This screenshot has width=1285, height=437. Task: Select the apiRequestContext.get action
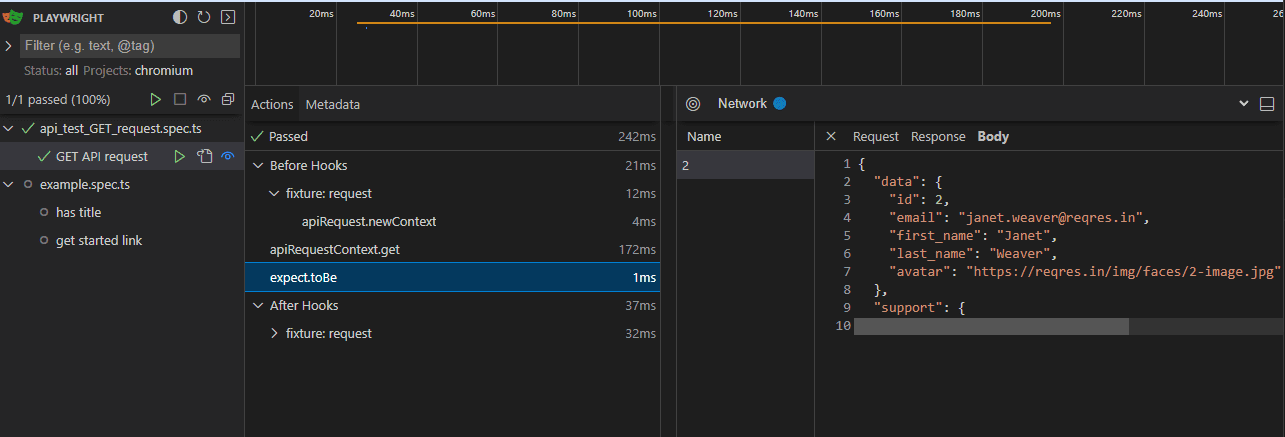tap(452, 249)
